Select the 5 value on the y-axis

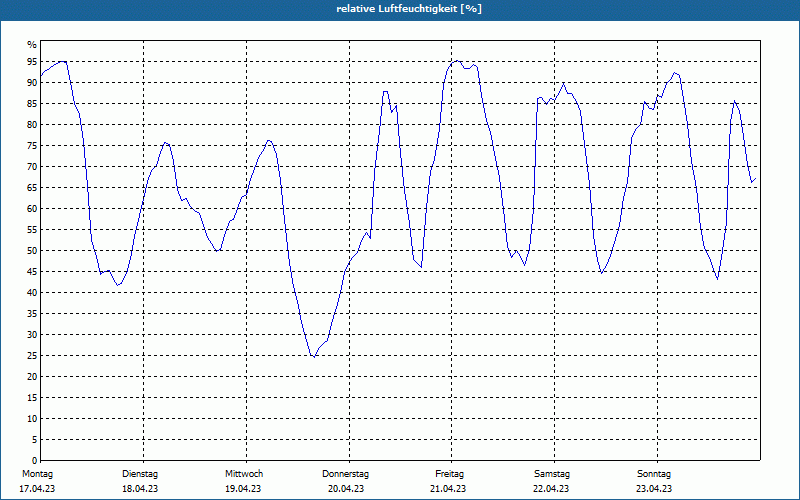[x=35, y=439]
